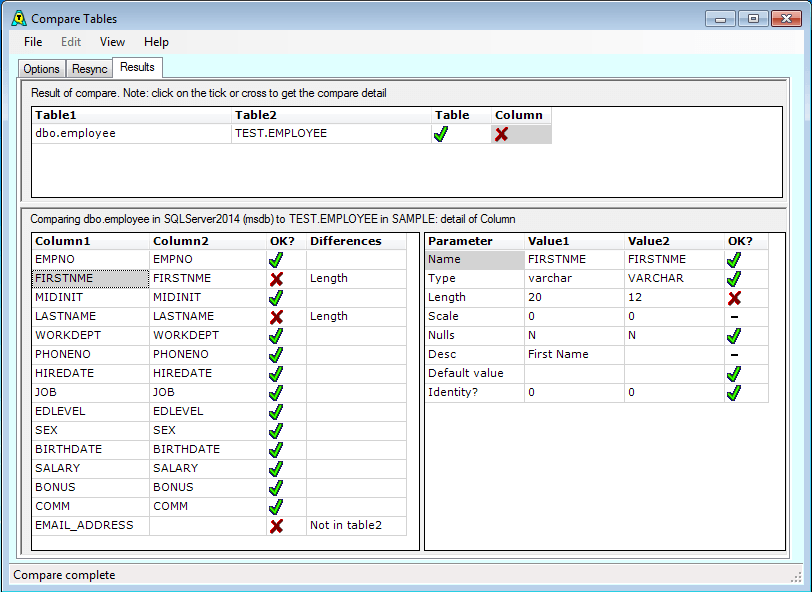Click the Column1 header
812x592 pixels.
click(91, 241)
